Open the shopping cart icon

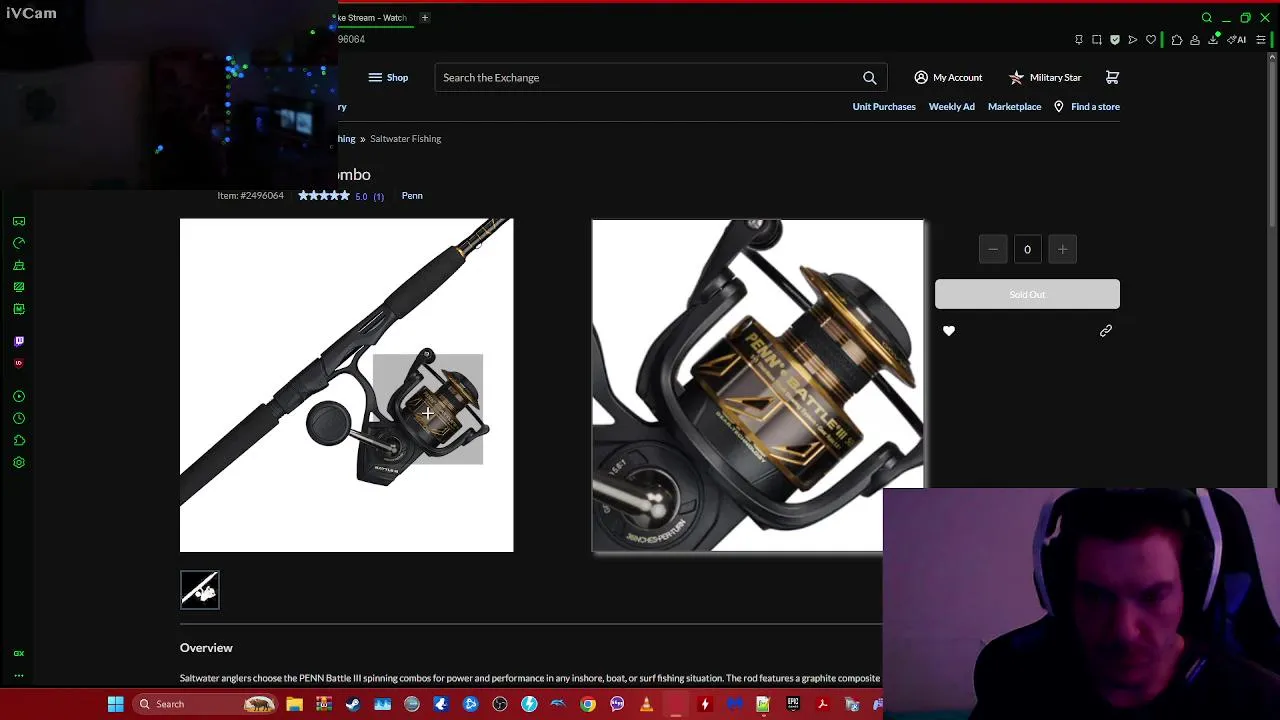point(1112,77)
